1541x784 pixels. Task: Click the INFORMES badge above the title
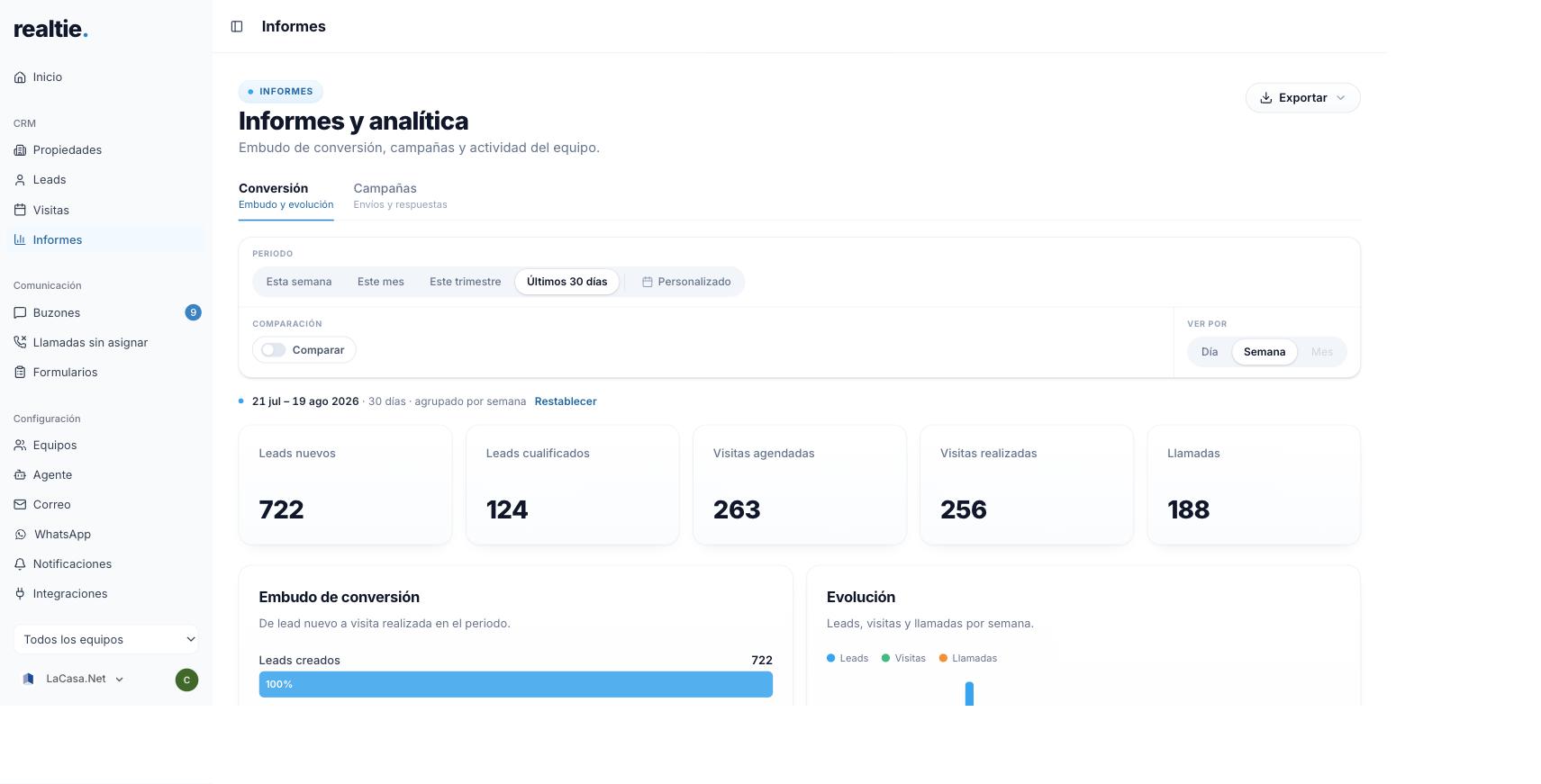click(281, 92)
